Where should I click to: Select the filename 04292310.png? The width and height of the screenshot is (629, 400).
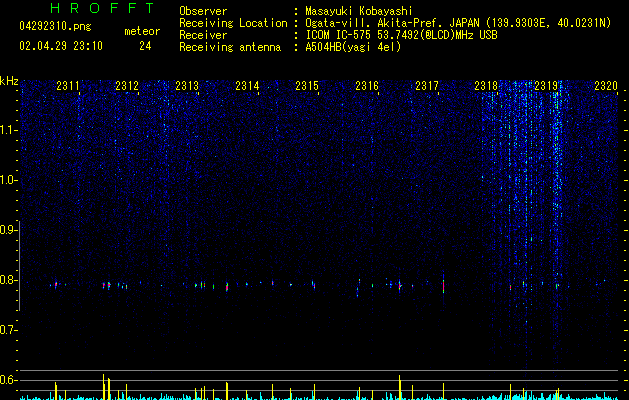pyautogui.click(x=55, y=26)
